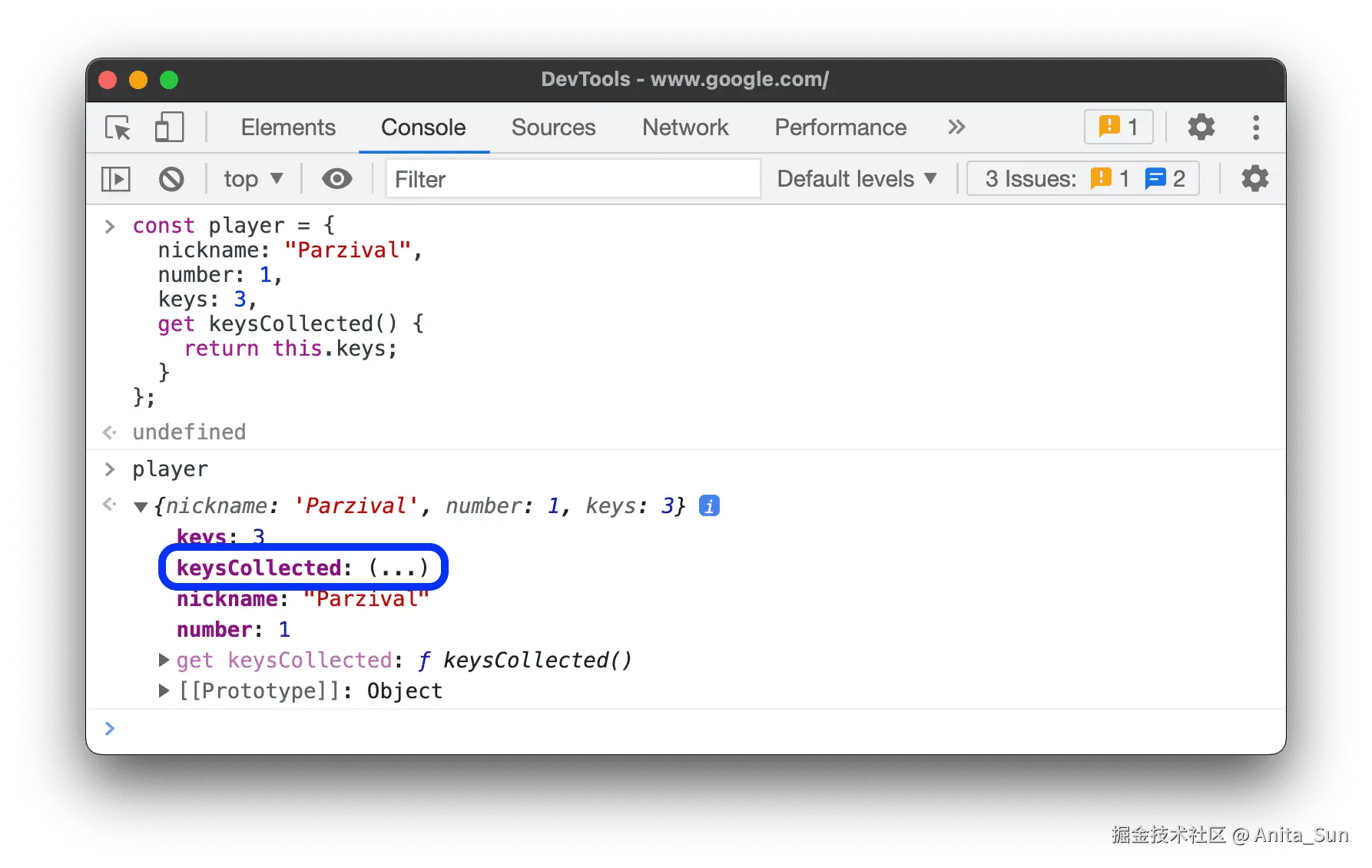Clear the console with the ban icon

171,179
